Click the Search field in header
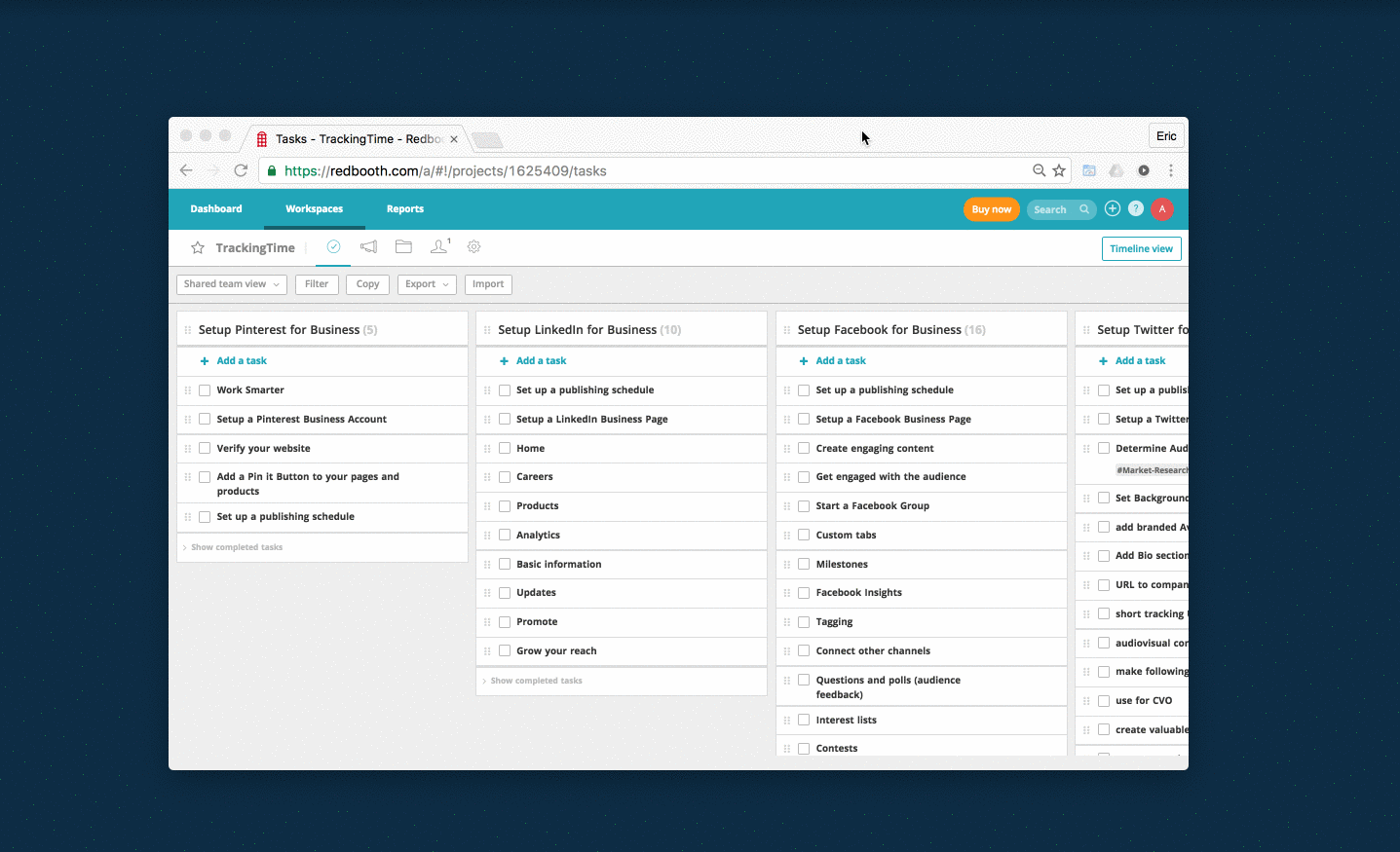This screenshot has height=852, width=1400. click(x=1062, y=209)
